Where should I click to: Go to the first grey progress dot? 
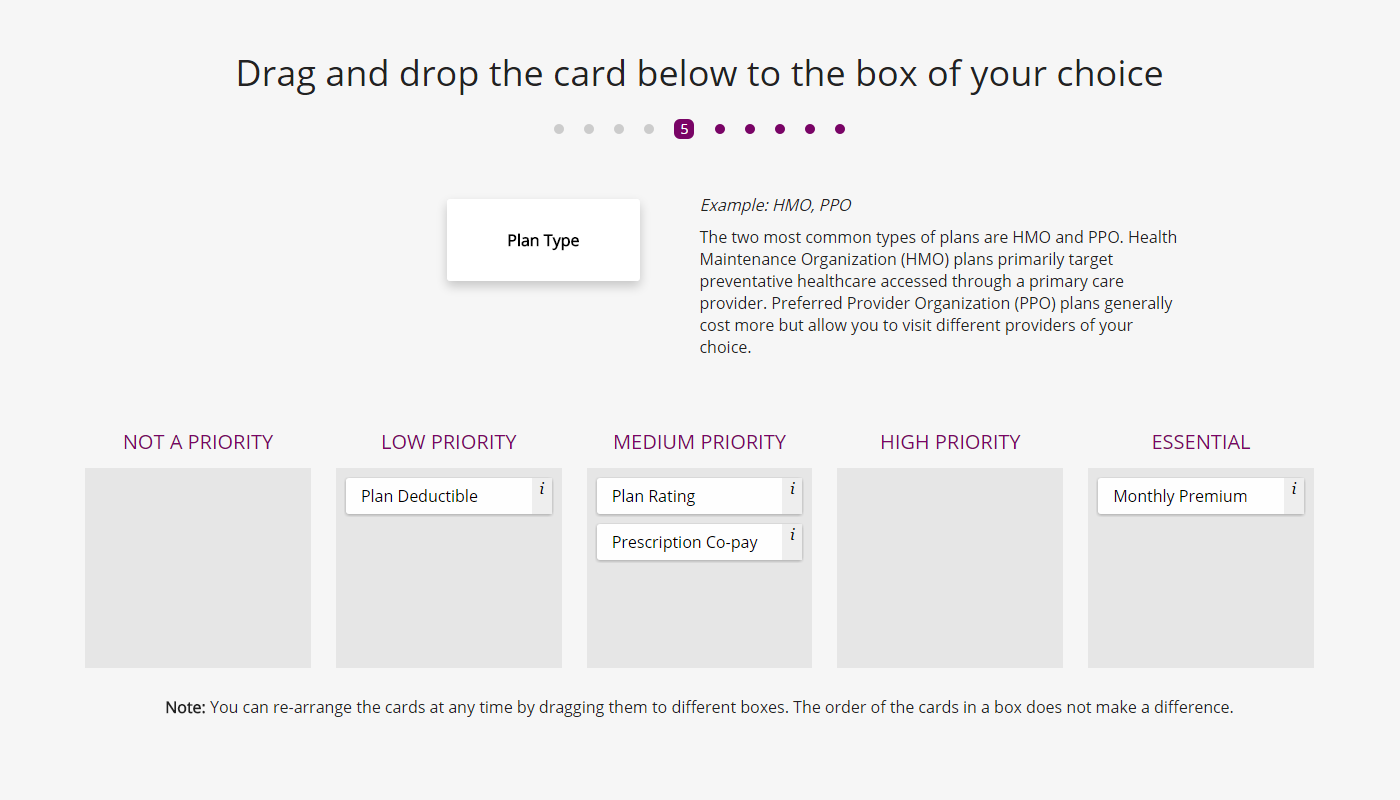coord(559,129)
